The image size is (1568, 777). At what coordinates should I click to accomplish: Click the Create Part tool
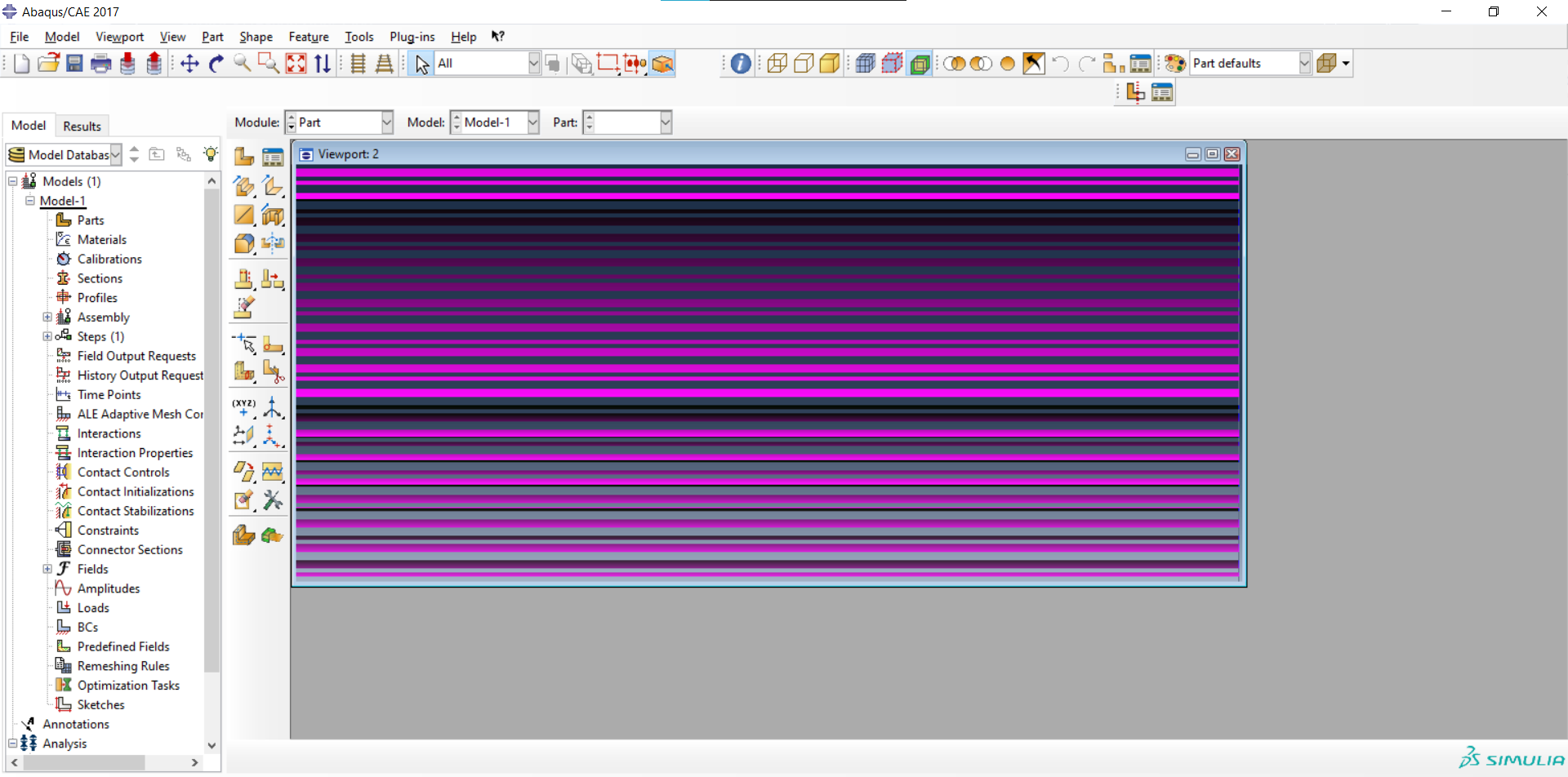(x=243, y=157)
